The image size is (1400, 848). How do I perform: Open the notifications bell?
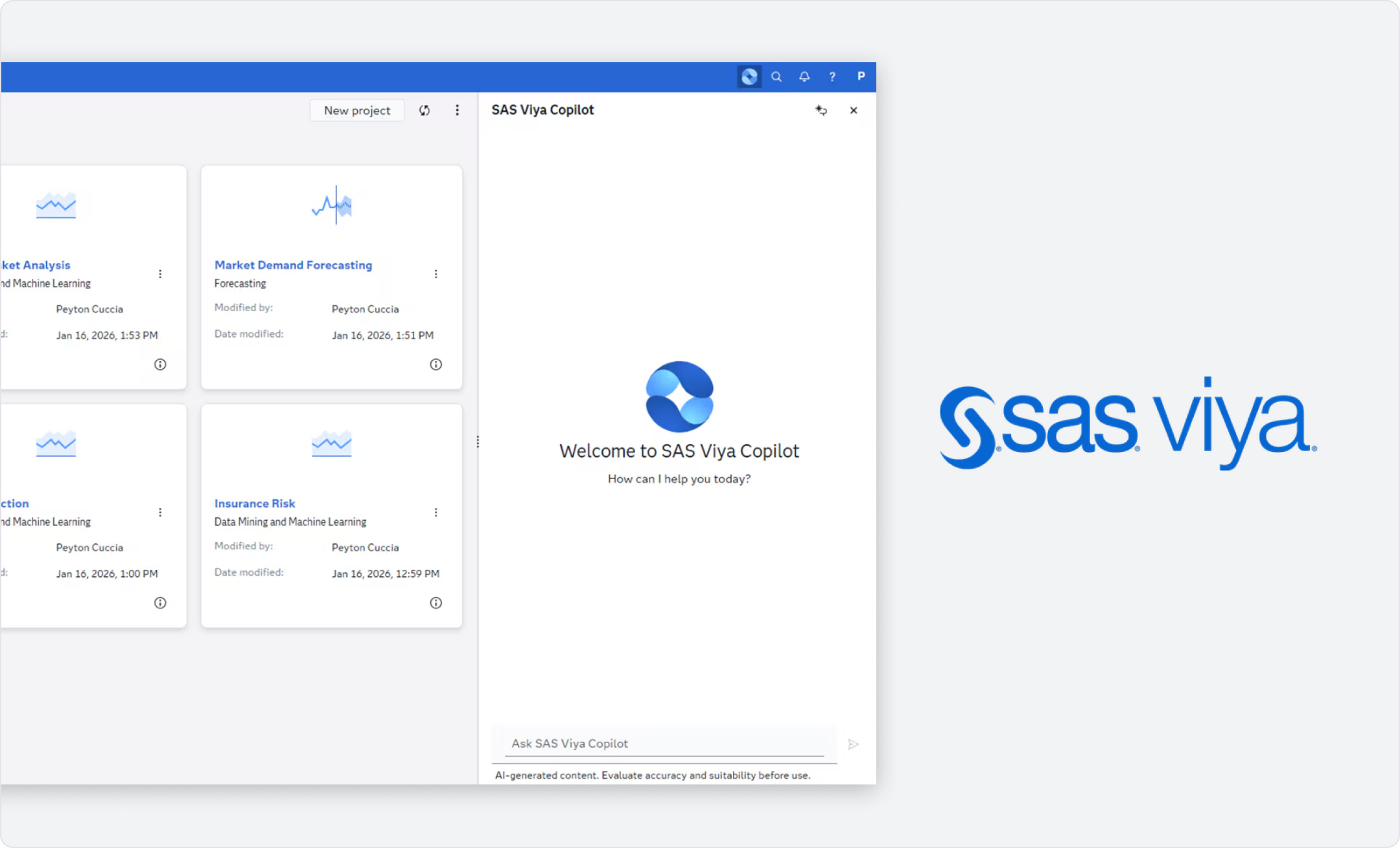(x=804, y=77)
